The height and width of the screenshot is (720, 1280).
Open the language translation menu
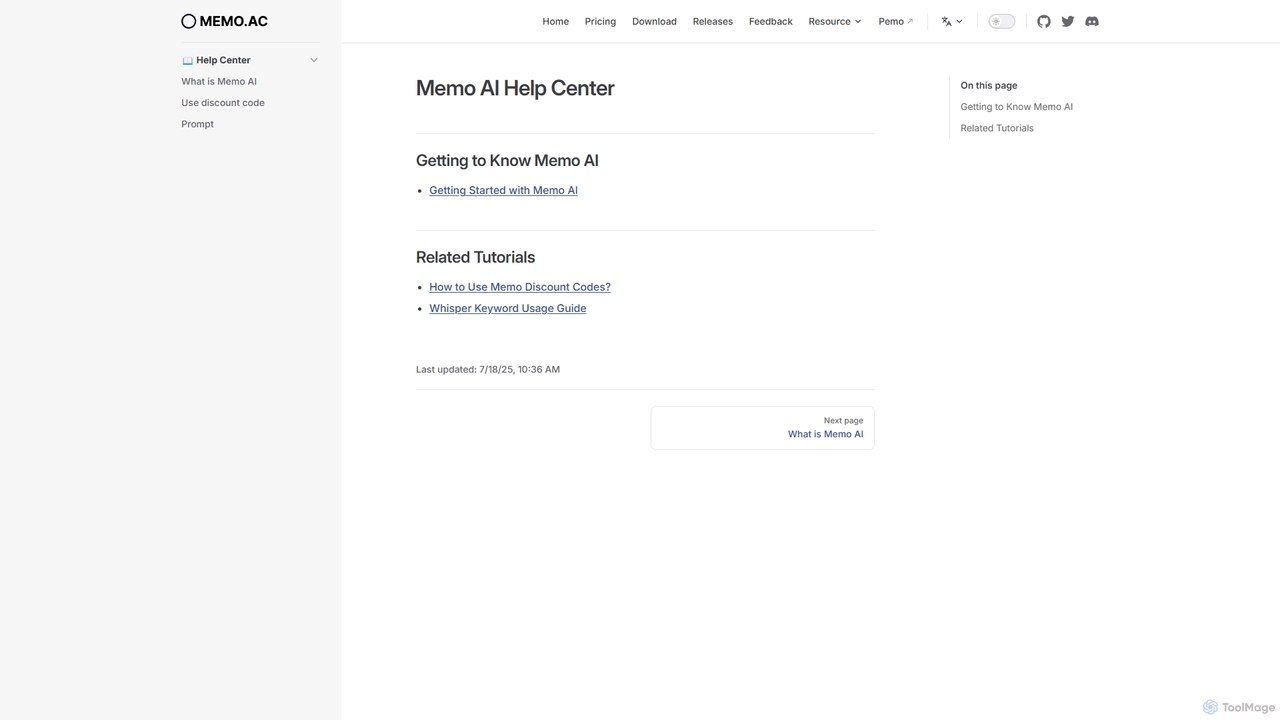click(x=952, y=21)
